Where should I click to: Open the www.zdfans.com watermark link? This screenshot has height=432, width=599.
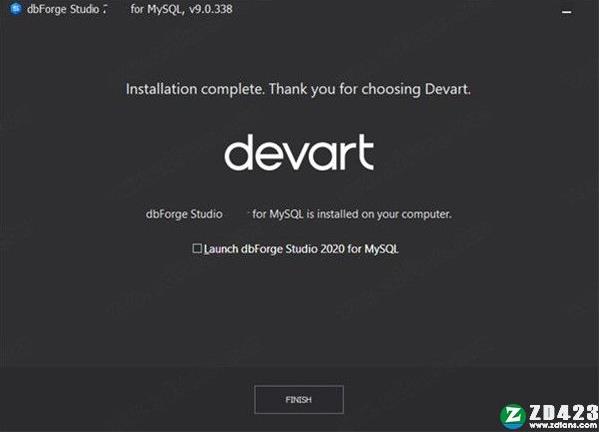[x=563, y=425]
